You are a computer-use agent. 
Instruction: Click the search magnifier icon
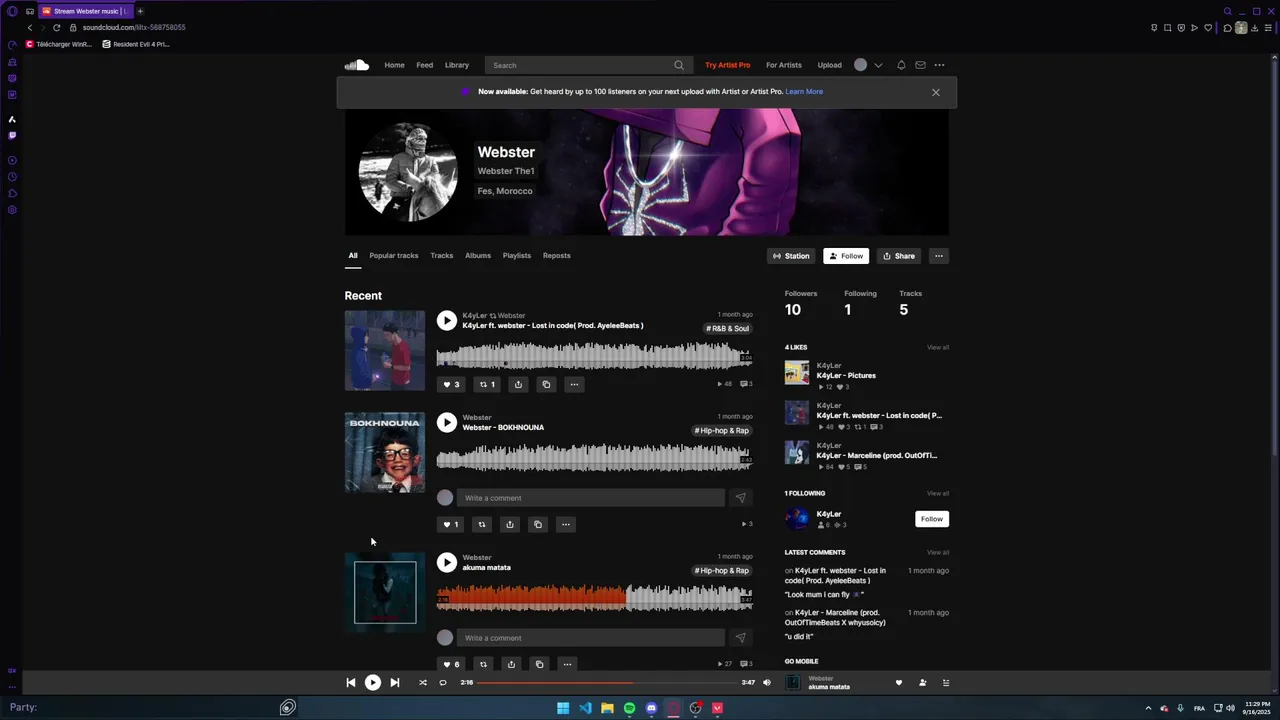[679, 65]
